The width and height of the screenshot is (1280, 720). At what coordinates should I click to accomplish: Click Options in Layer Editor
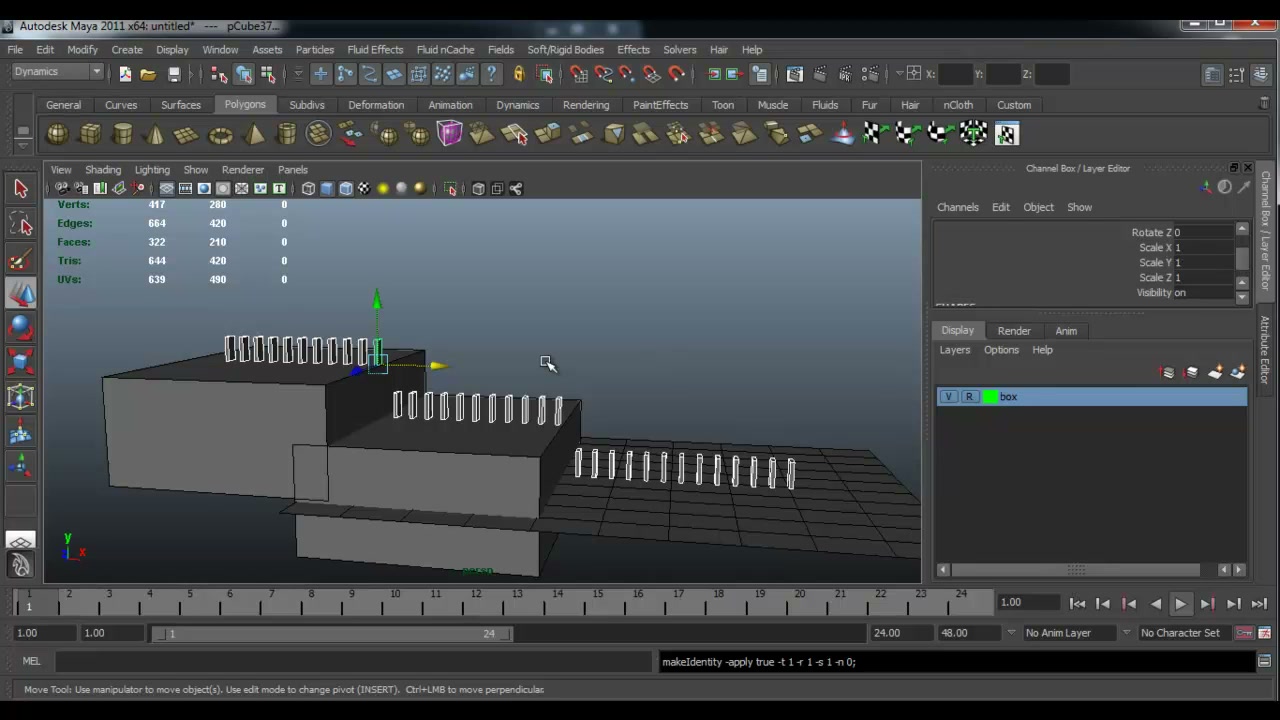point(1001,350)
